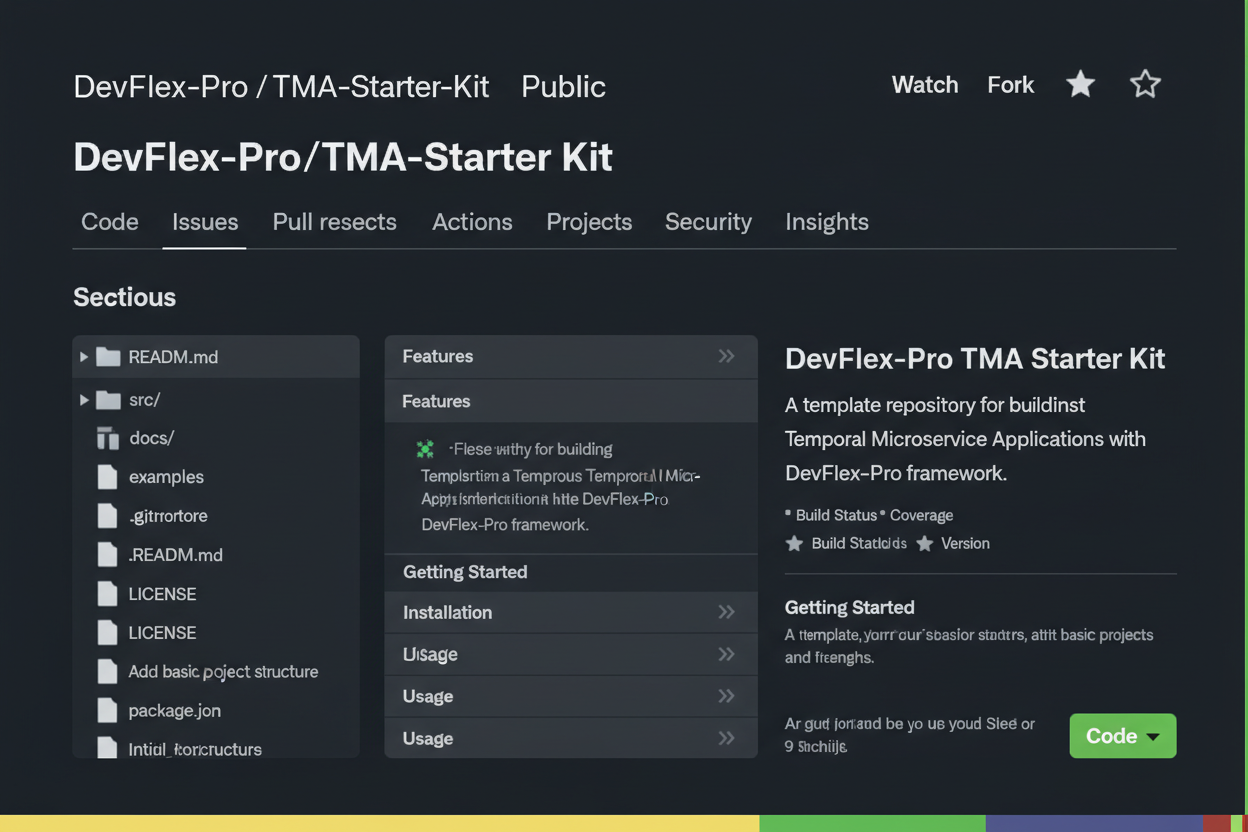Image resolution: width=1248 pixels, height=832 pixels.
Task: Click the Fork link
Action: coord(1010,85)
